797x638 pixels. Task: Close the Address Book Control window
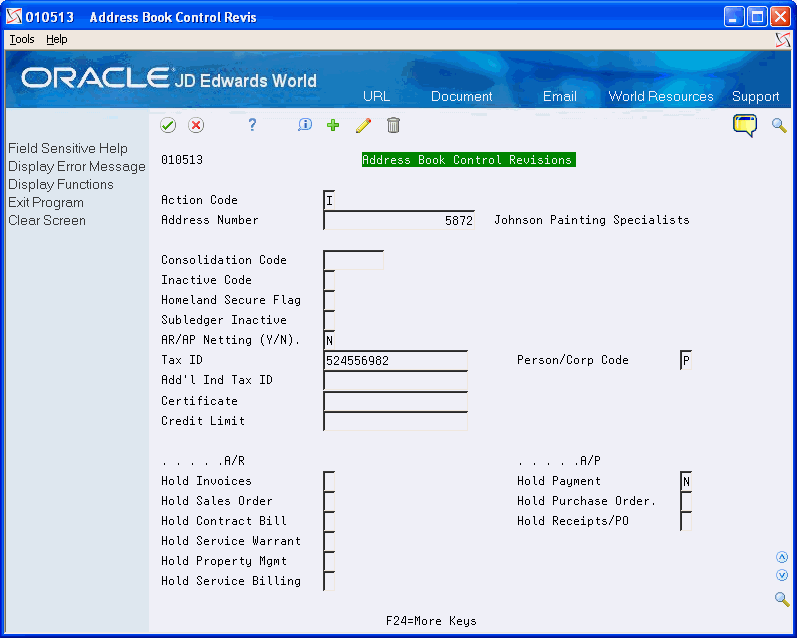[x=780, y=17]
